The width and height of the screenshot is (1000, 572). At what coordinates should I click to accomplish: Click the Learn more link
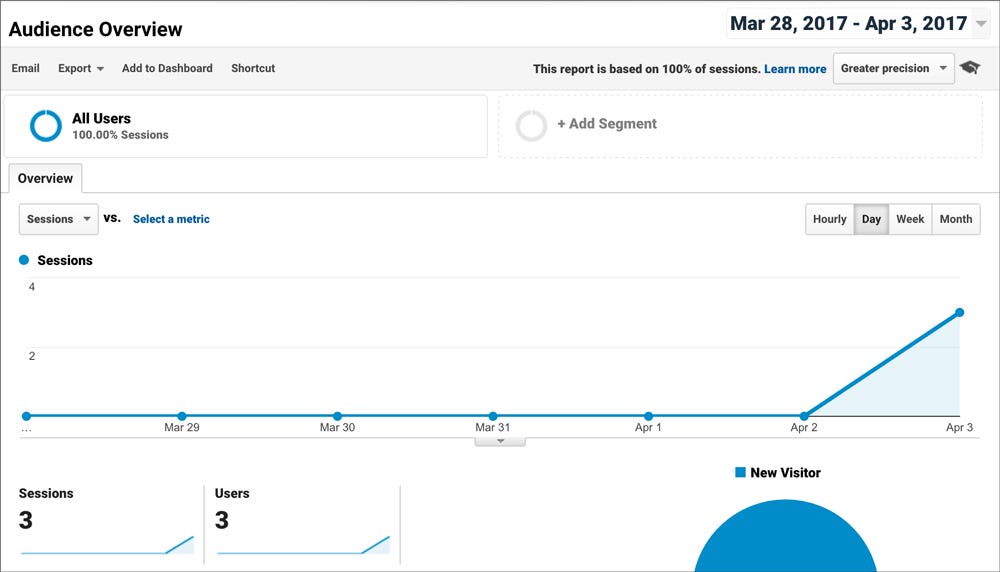(795, 69)
